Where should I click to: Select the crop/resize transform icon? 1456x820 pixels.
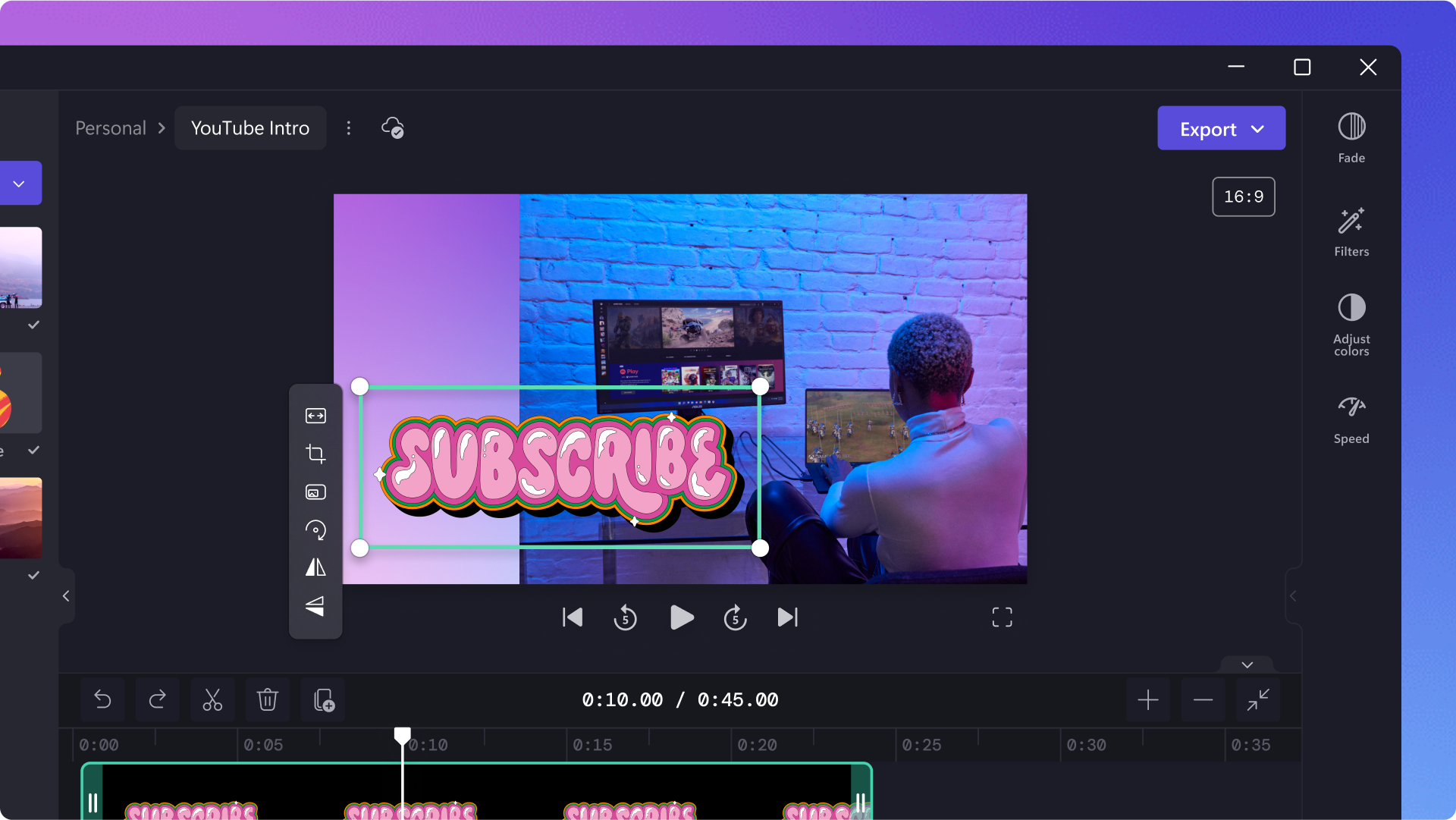tap(314, 453)
